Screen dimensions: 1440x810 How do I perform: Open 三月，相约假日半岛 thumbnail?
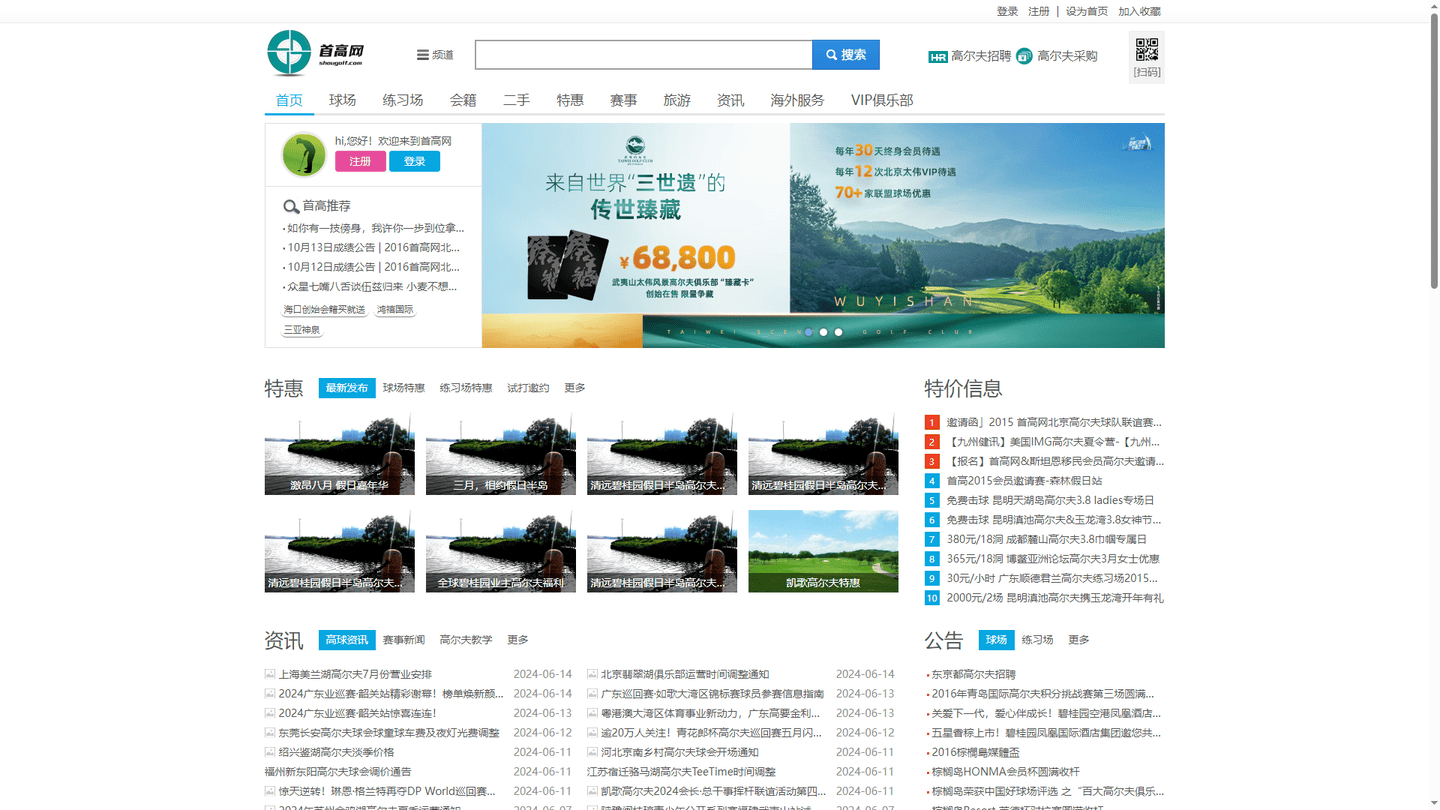[501, 455]
